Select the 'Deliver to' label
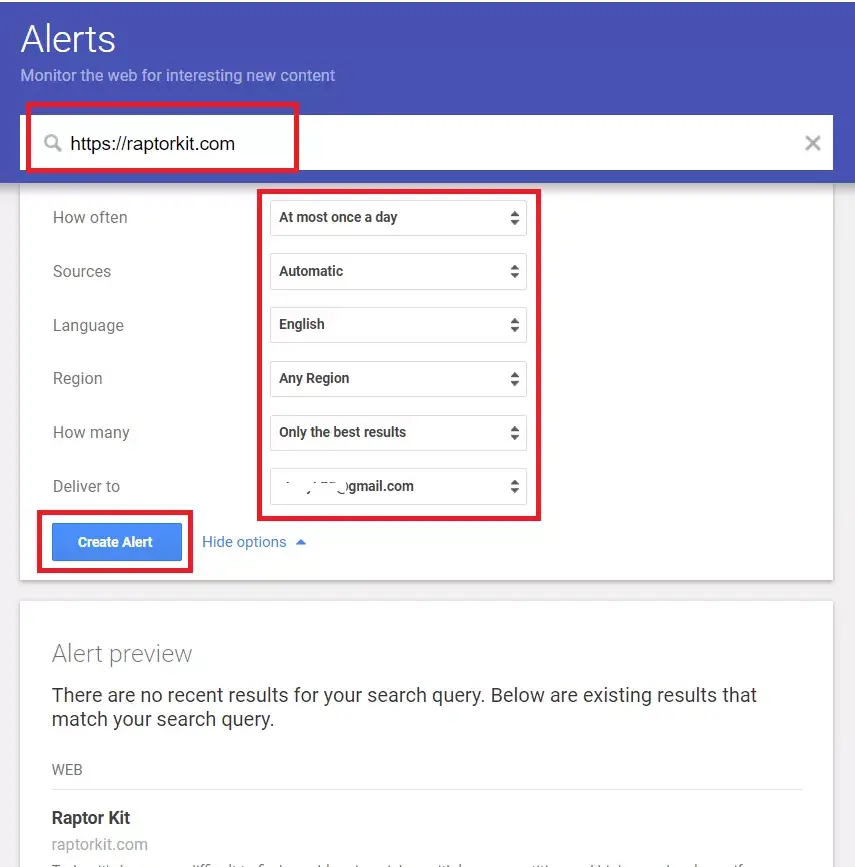The width and height of the screenshot is (855, 867). [x=86, y=487]
